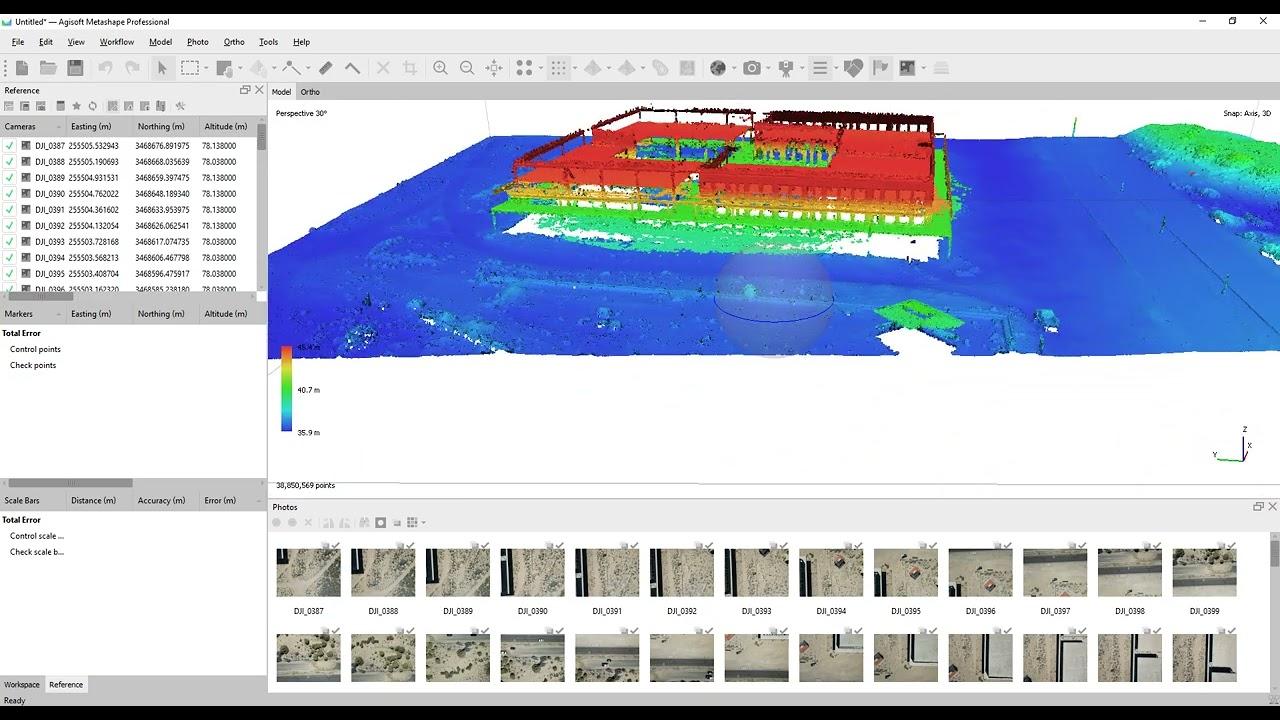Click the Reset View icon

click(x=494, y=68)
